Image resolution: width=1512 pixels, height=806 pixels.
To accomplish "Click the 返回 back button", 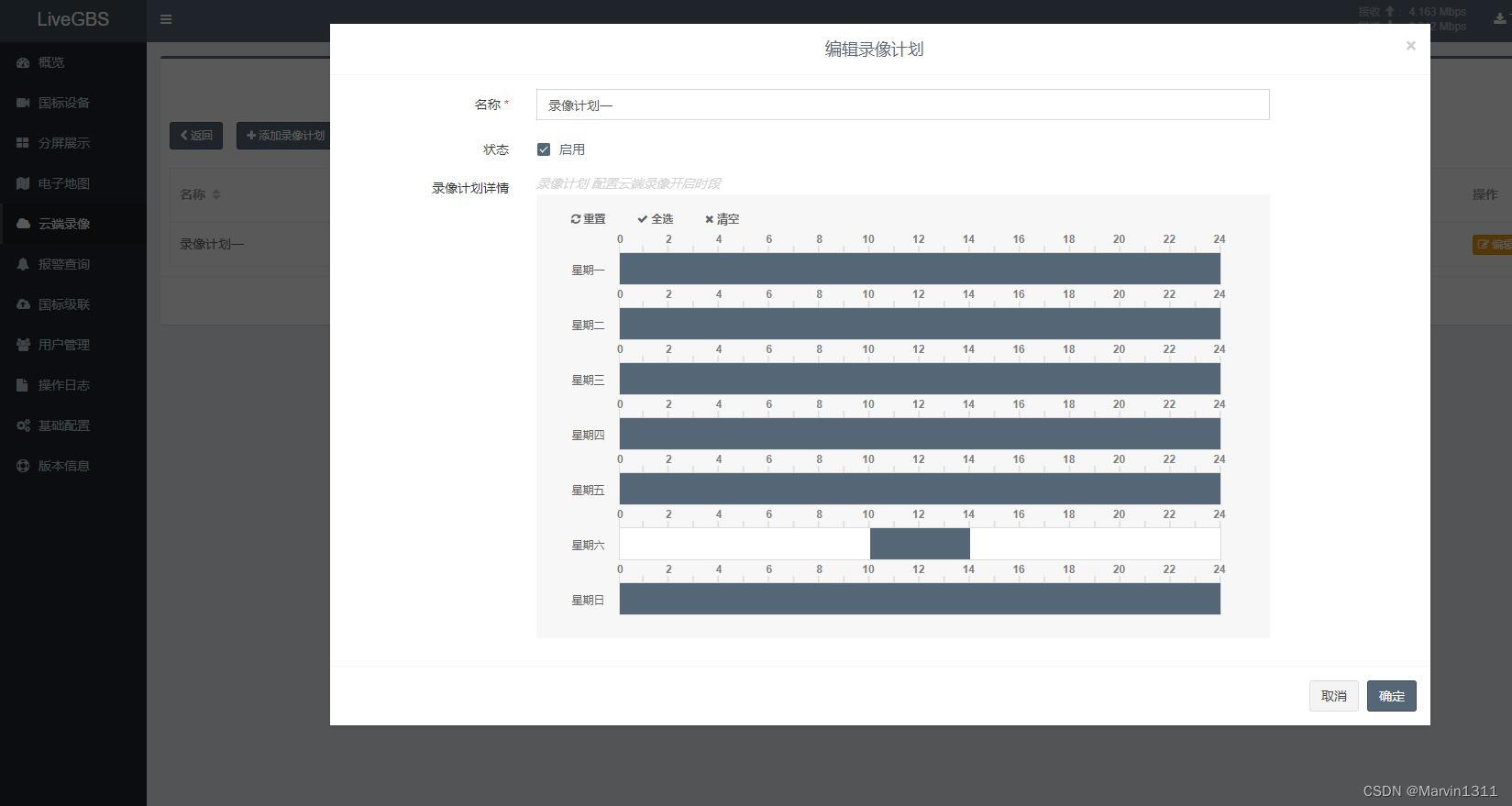I will (x=196, y=136).
